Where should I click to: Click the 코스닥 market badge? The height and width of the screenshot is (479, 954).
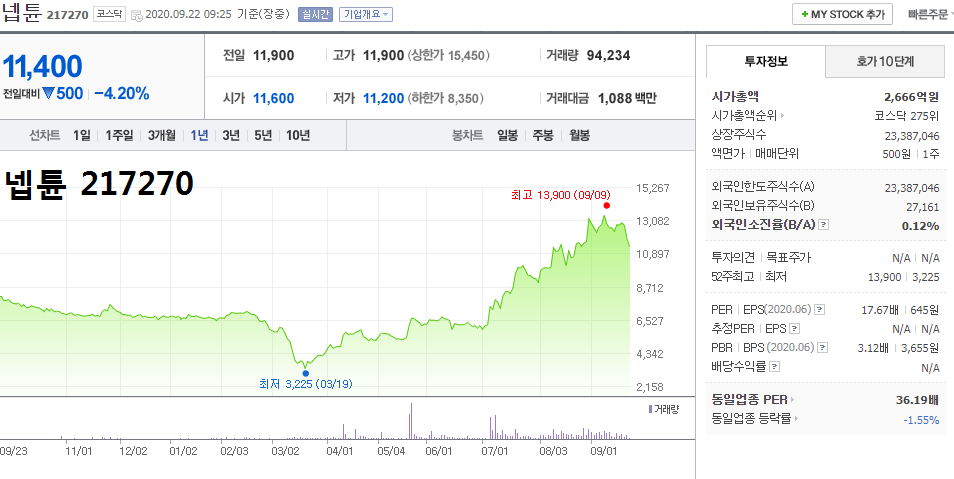[109, 13]
